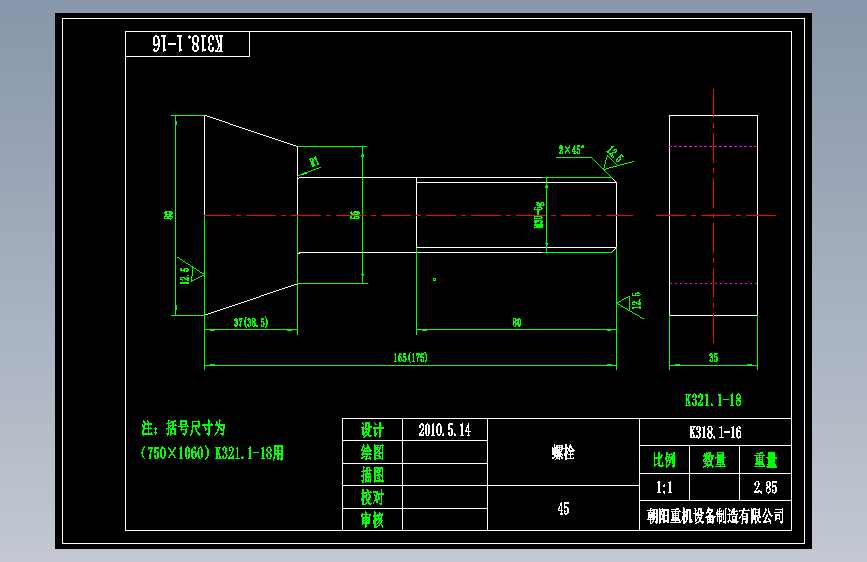This screenshot has height=562, width=867.
Task: Click the upside-down 'K318.1-16' label box
Action: click(187, 44)
